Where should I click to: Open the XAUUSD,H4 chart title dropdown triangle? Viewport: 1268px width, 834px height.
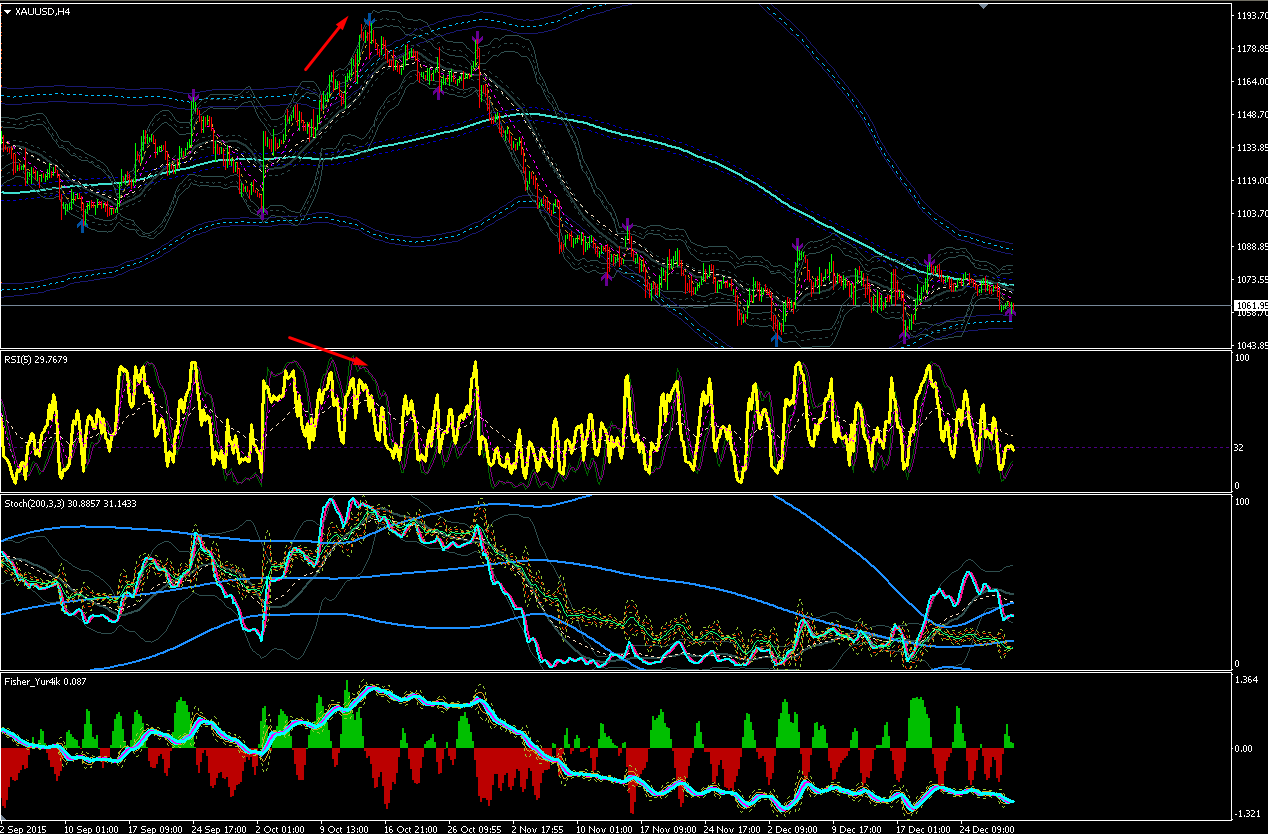point(7,11)
